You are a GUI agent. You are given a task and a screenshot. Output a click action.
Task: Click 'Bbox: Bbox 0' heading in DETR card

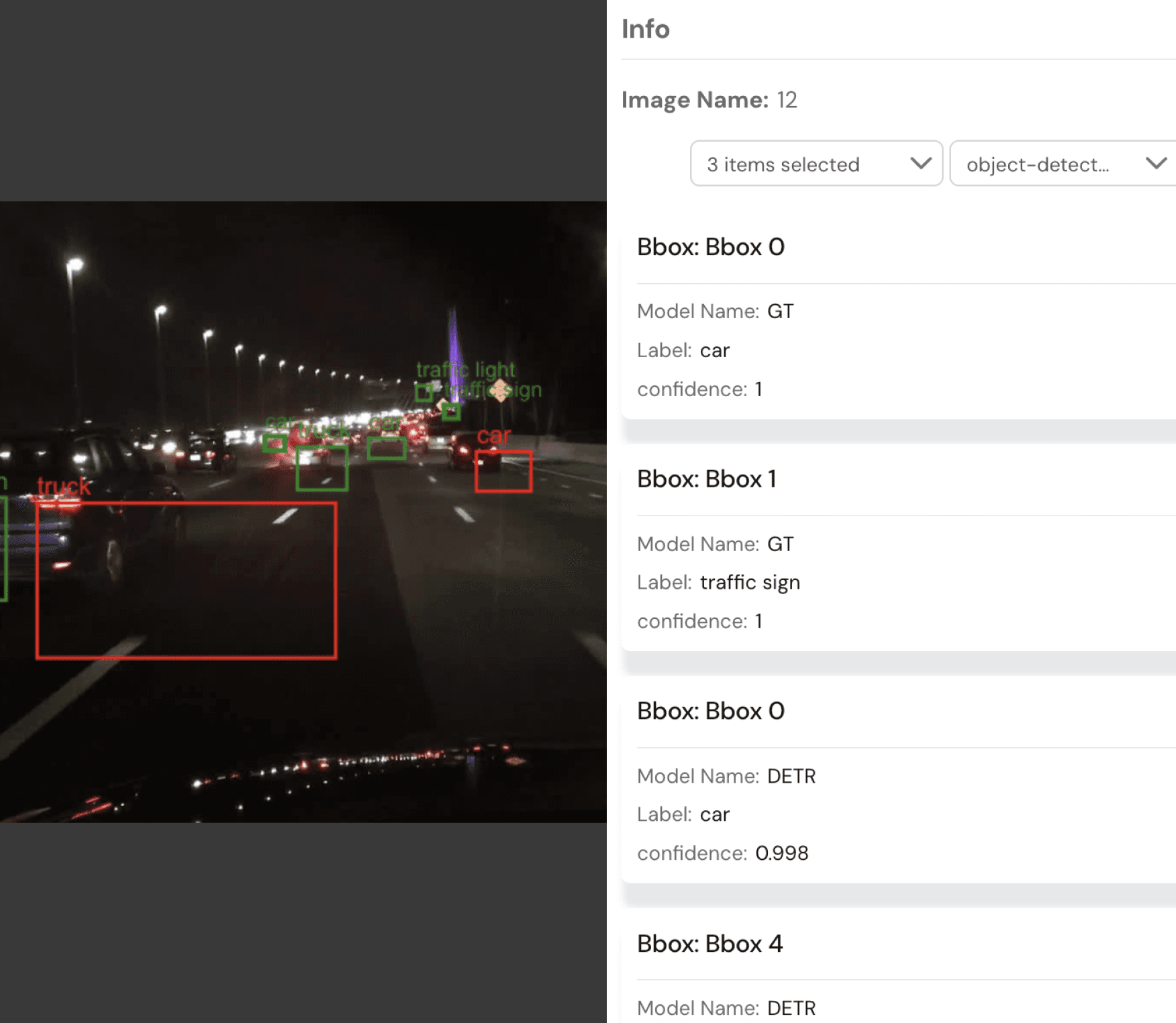(711, 711)
